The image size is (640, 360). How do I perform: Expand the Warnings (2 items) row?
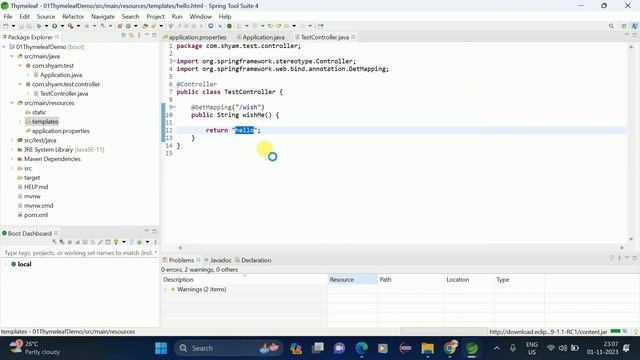[165, 289]
